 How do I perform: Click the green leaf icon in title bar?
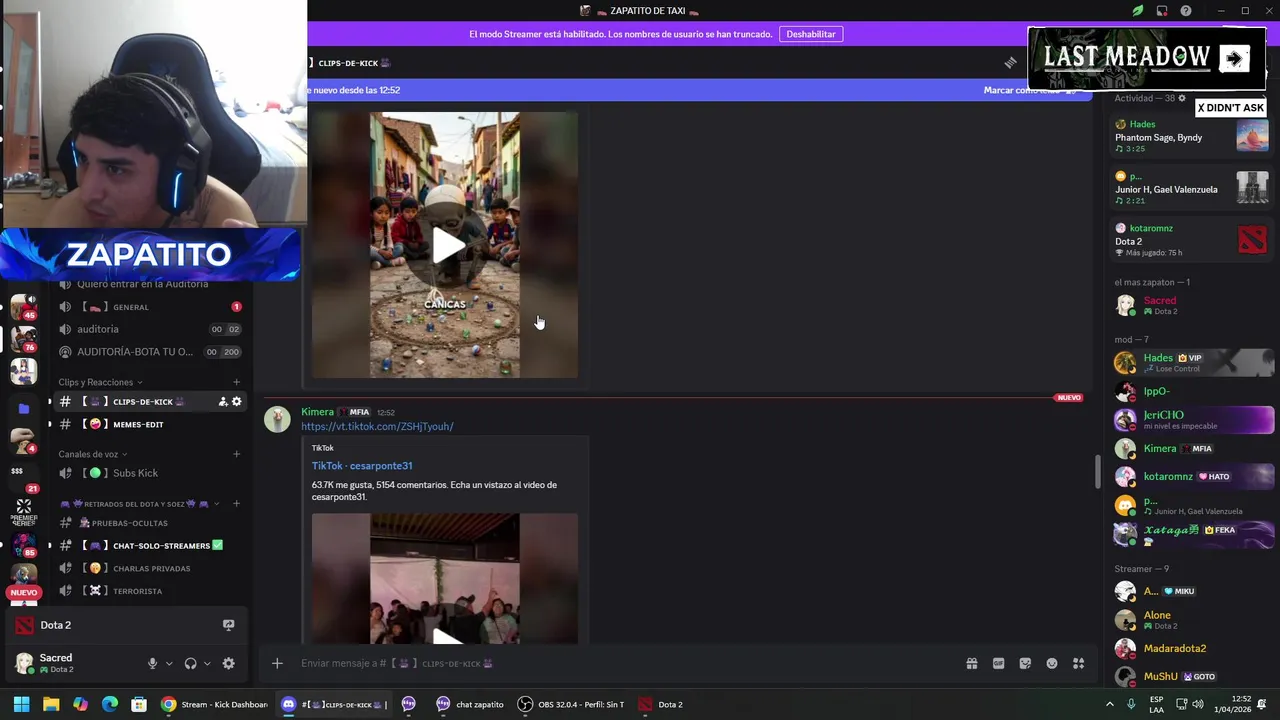[1138, 11]
